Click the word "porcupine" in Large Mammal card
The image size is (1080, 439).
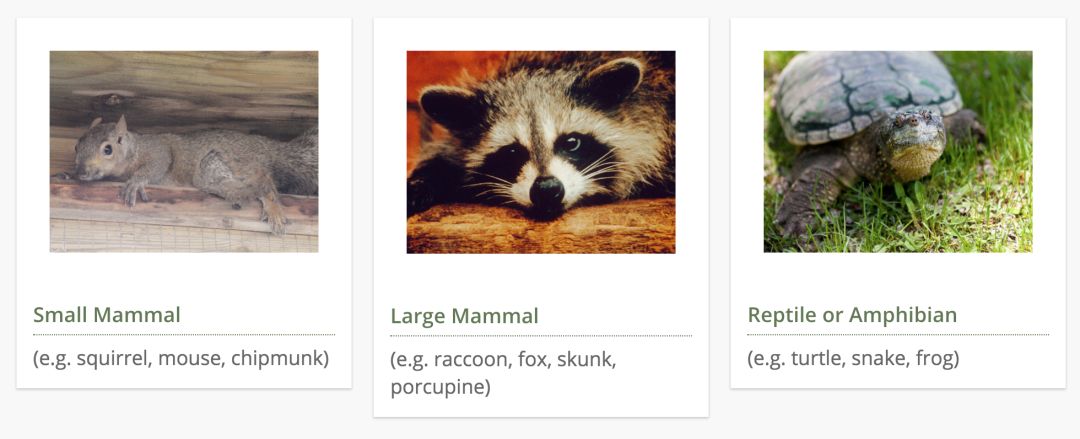440,386
